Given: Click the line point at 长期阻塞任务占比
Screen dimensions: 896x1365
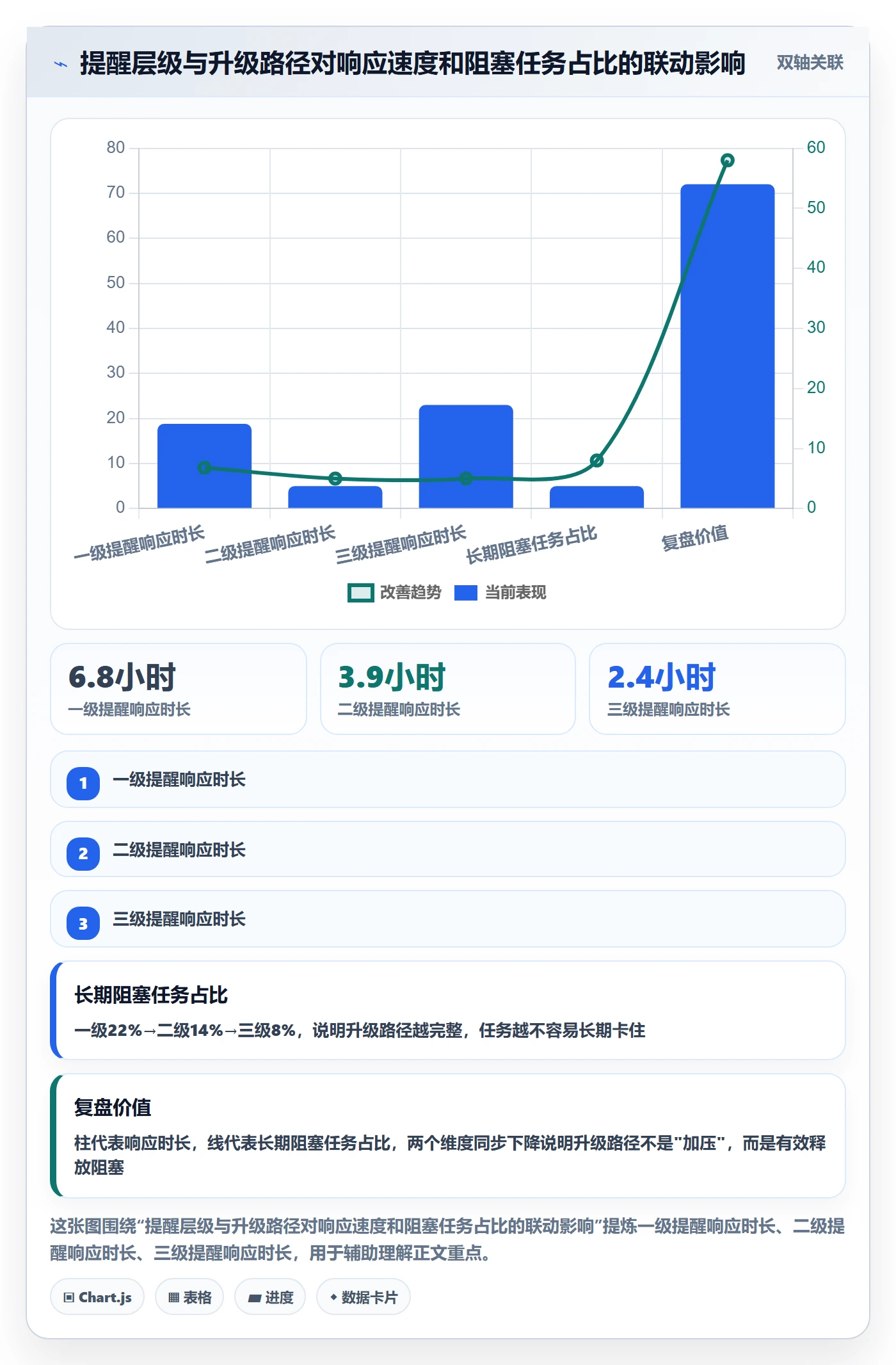Looking at the screenshot, I should pos(596,460).
